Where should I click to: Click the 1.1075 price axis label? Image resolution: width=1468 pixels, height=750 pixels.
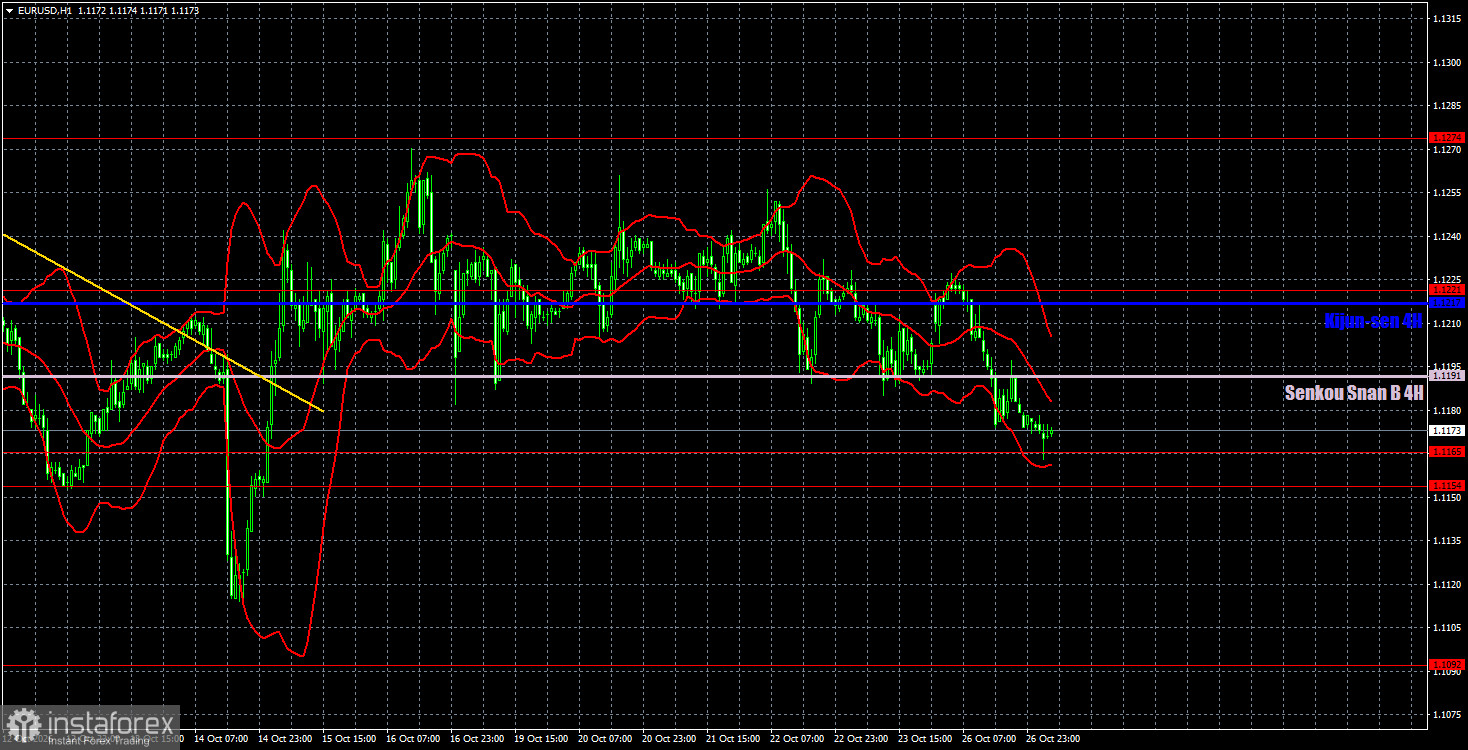(x=1447, y=715)
